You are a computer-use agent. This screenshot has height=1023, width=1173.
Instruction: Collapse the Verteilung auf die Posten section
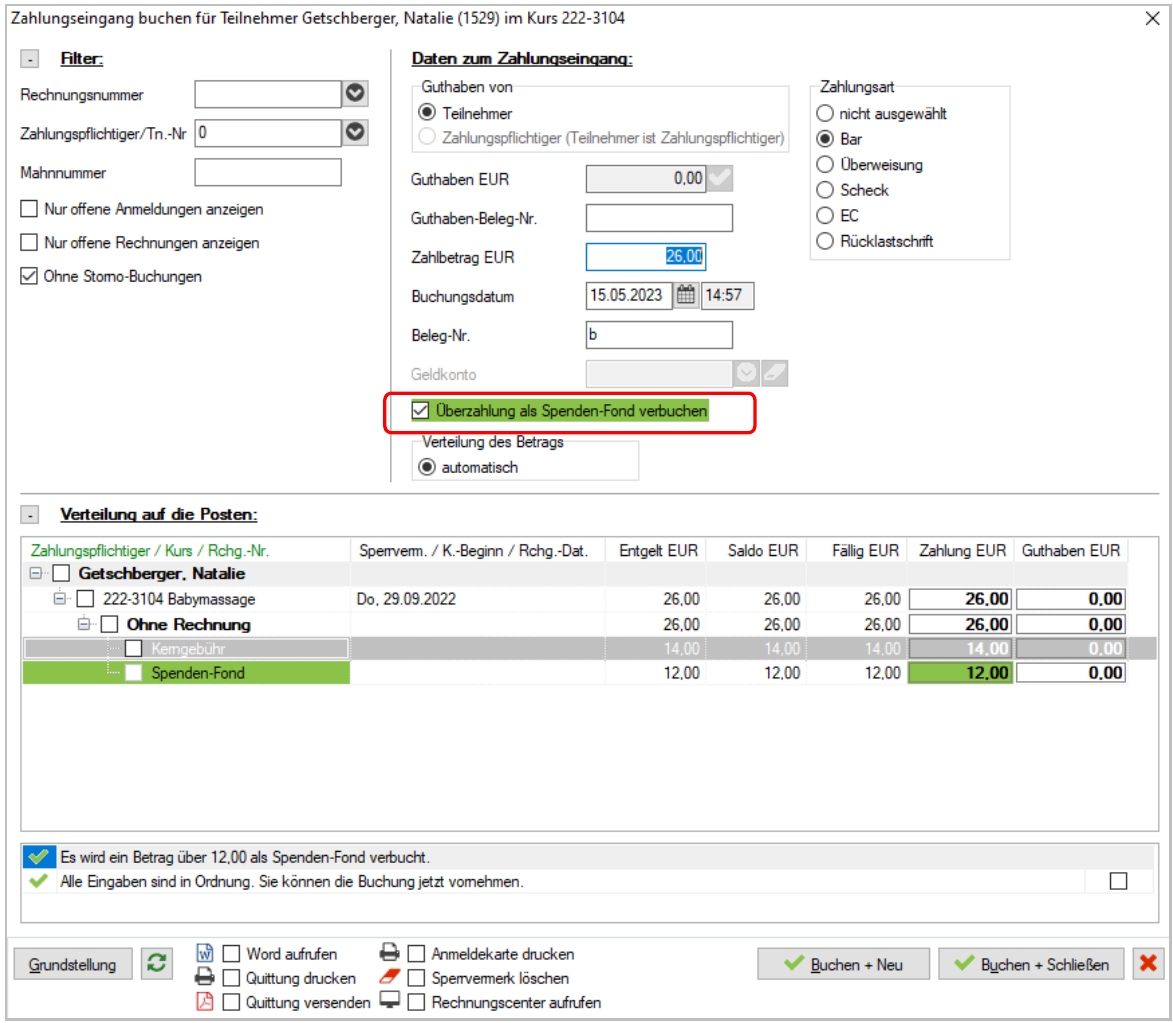point(30,514)
